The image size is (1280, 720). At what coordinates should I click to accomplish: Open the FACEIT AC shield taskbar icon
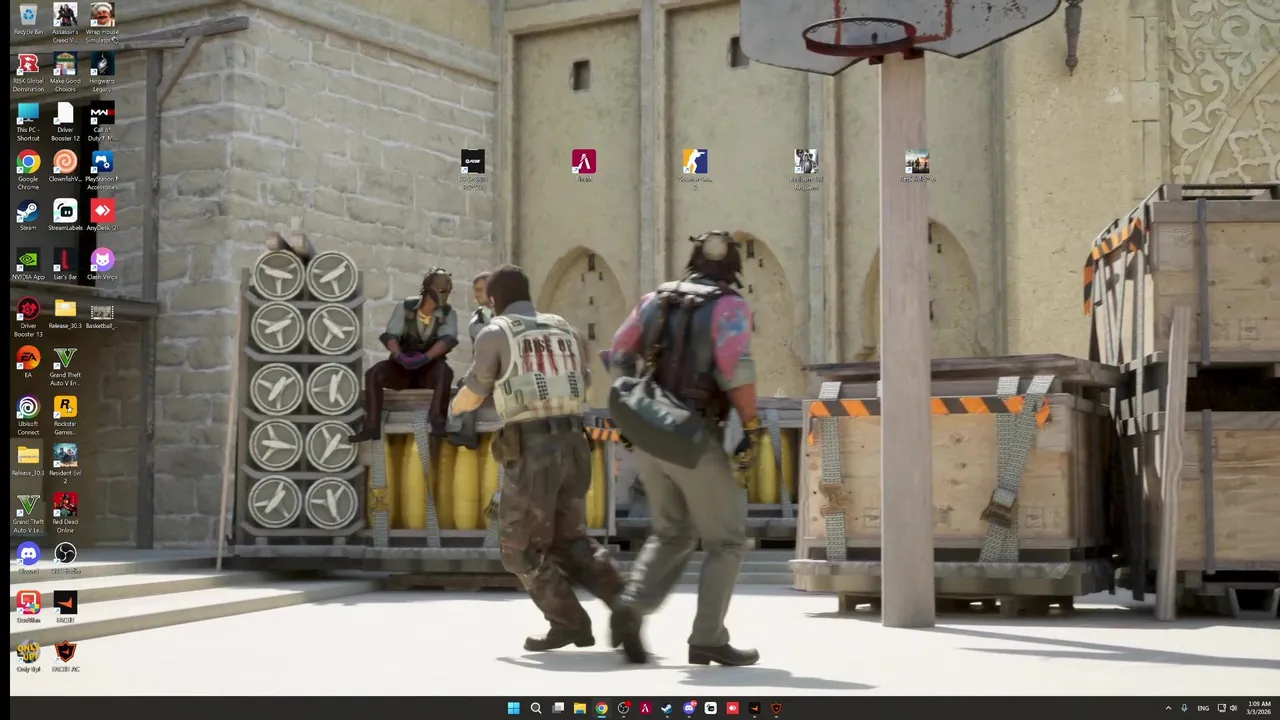[x=776, y=708]
